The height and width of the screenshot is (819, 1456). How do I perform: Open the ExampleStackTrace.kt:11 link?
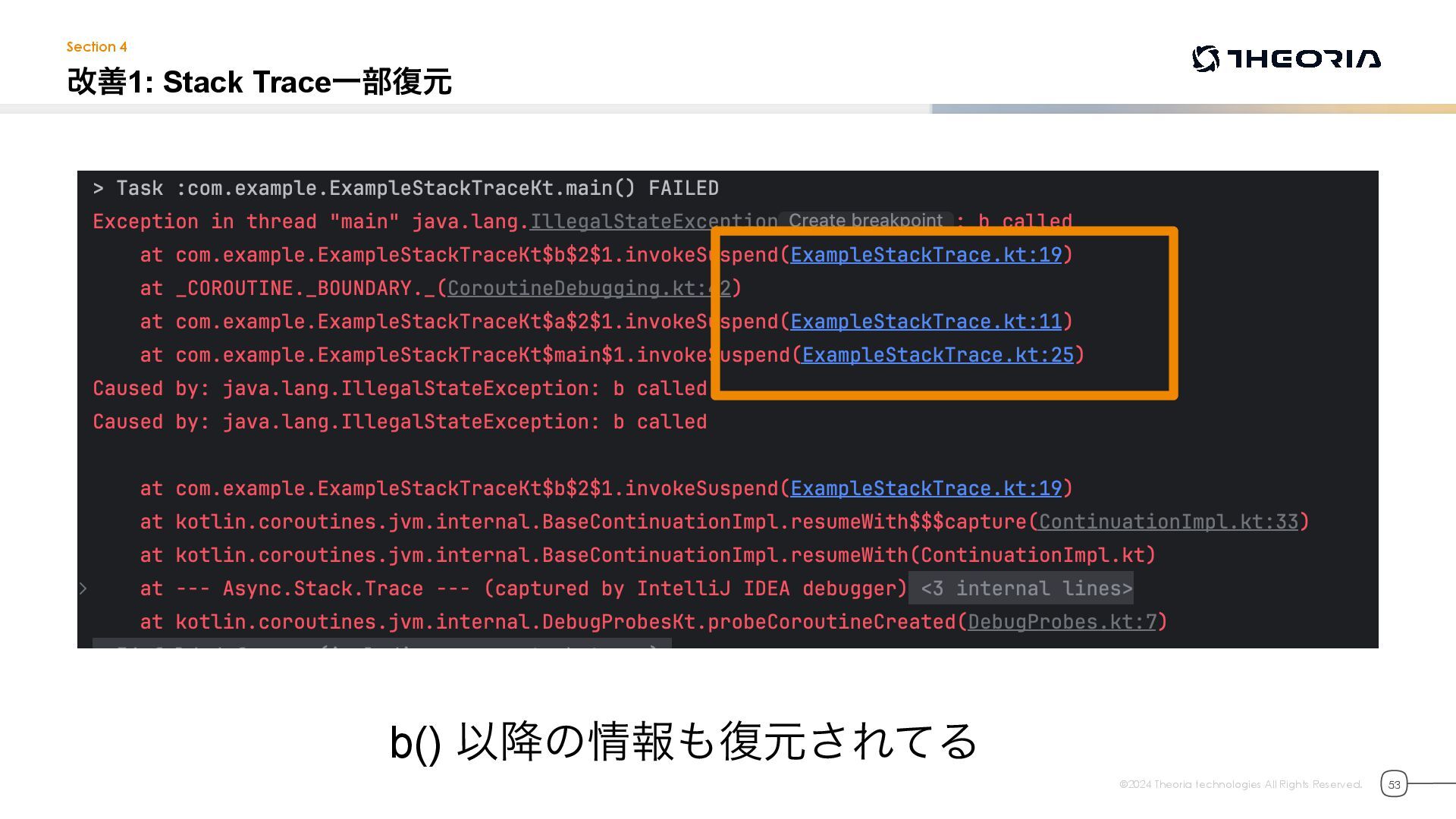coord(925,322)
